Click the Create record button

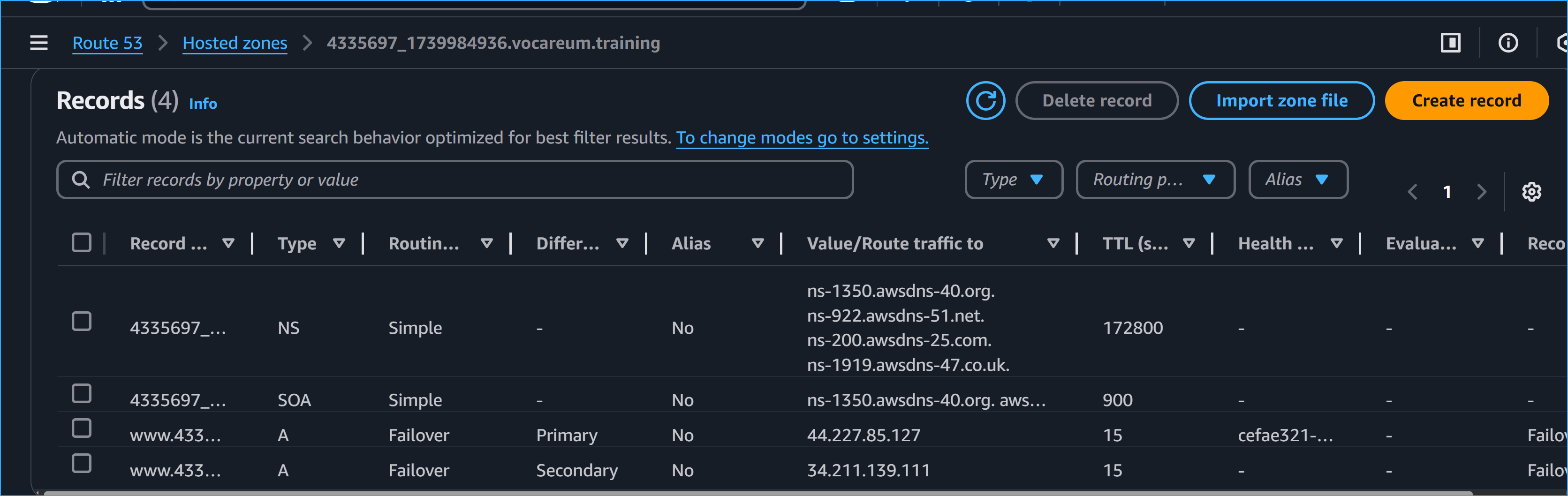(x=1466, y=100)
